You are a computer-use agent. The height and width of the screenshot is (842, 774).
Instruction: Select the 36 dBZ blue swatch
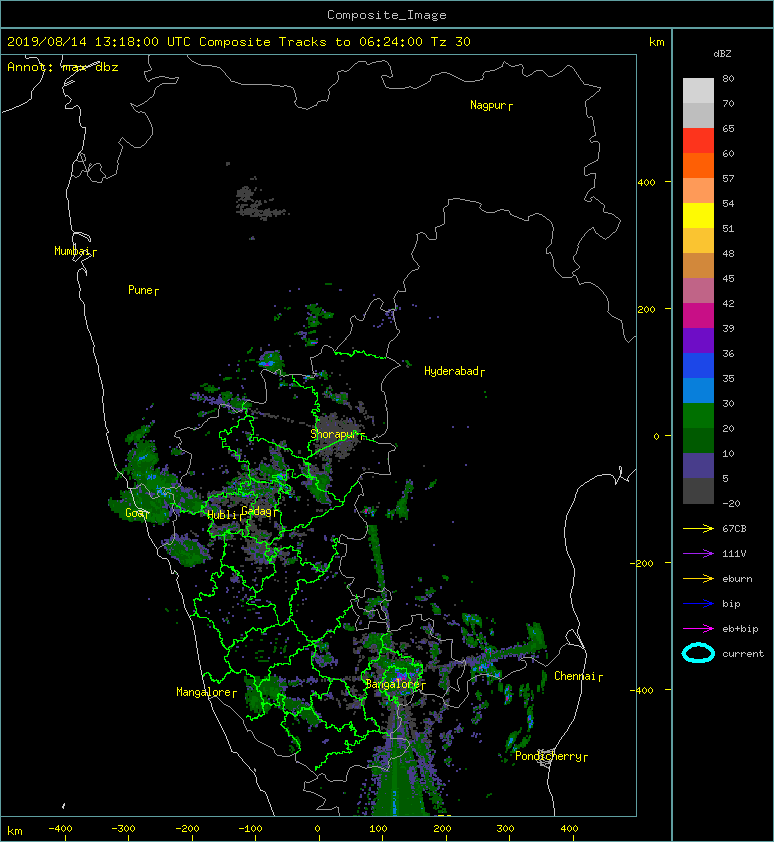pos(698,366)
